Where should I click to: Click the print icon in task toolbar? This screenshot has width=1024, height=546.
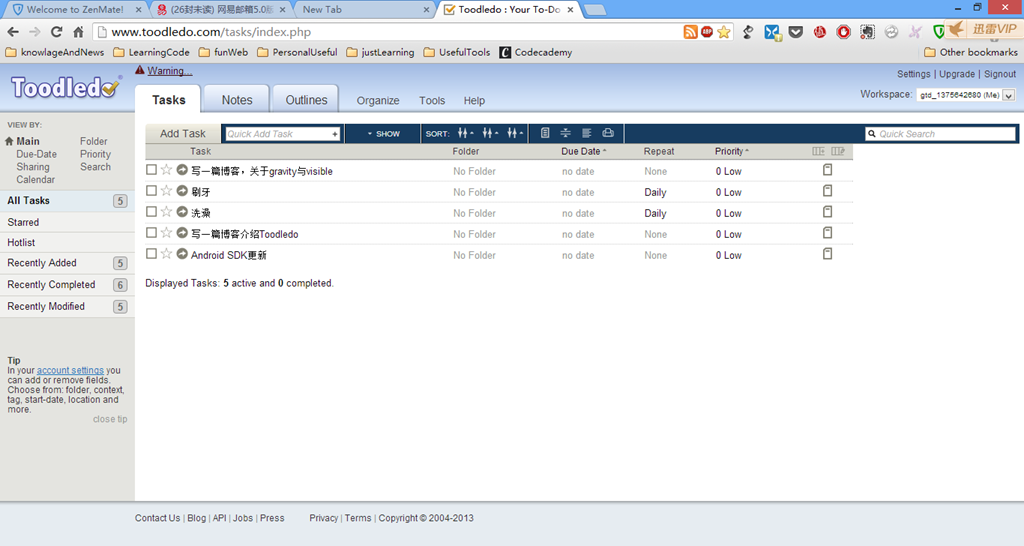click(x=608, y=133)
